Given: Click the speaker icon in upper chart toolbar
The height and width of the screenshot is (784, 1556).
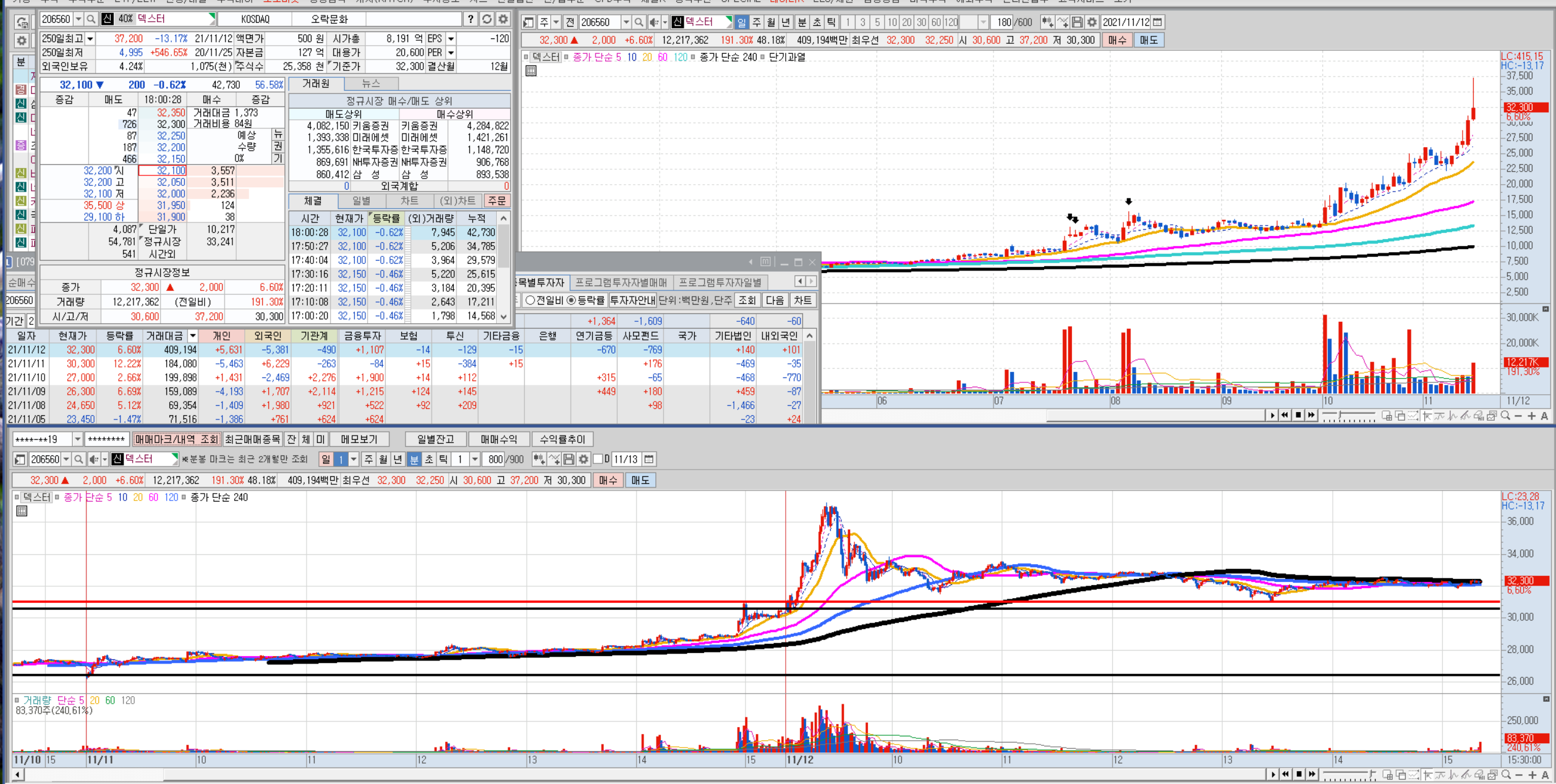Looking at the screenshot, I should pos(654,22).
